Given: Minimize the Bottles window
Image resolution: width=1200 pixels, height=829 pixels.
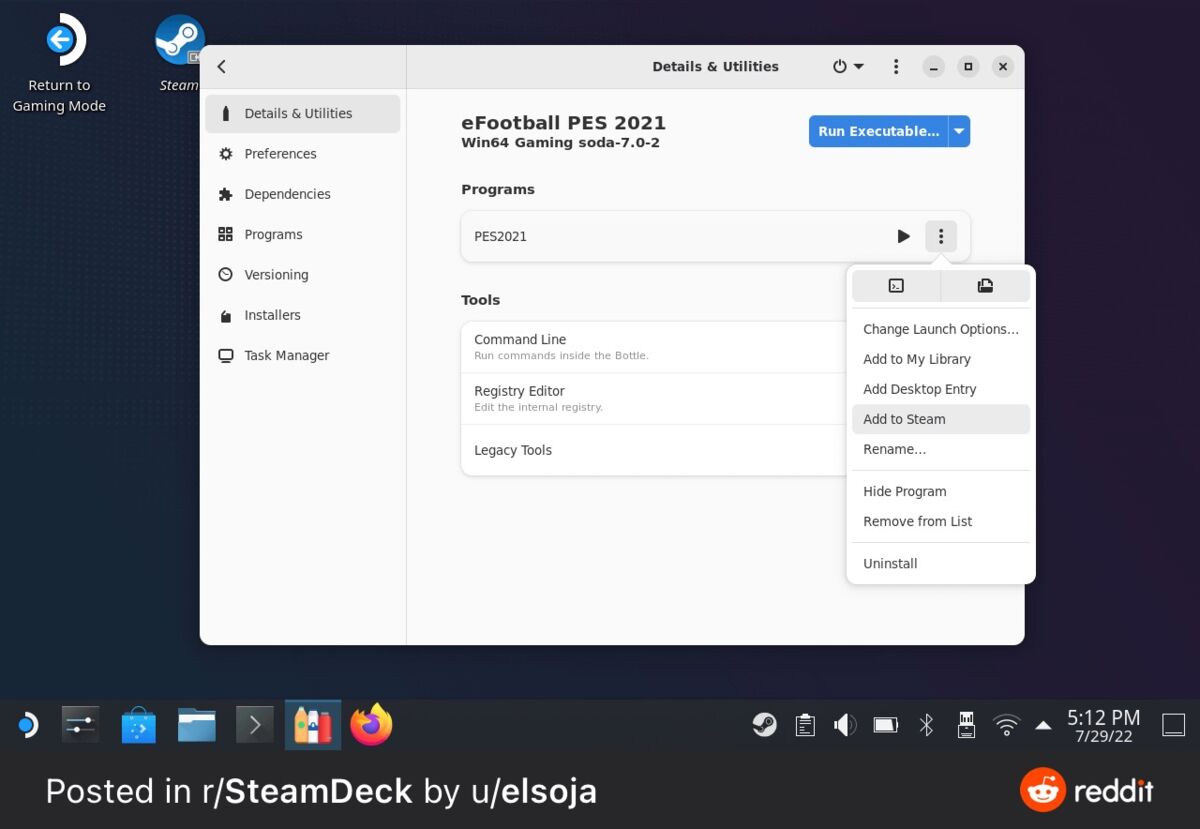Looking at the screenshot, I should pos(933,67).
